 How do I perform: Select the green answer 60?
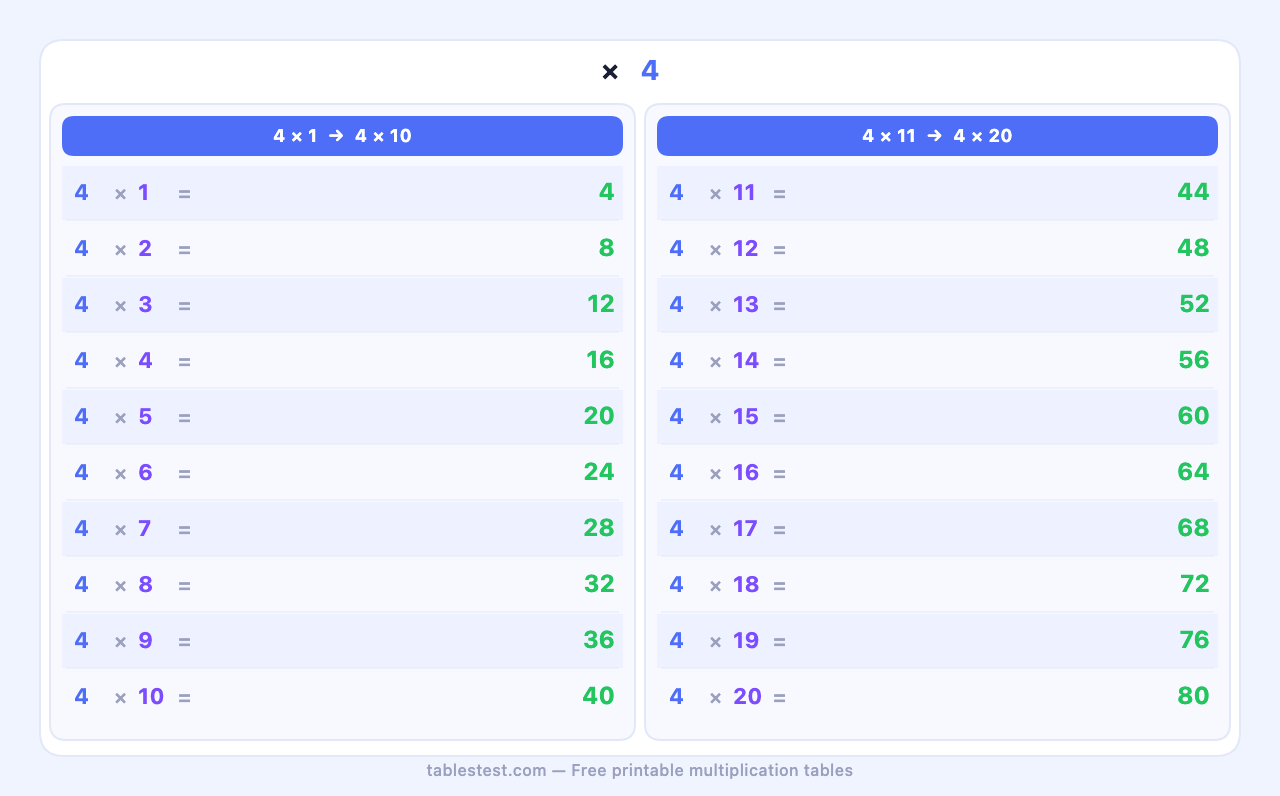pos(1193,417)
